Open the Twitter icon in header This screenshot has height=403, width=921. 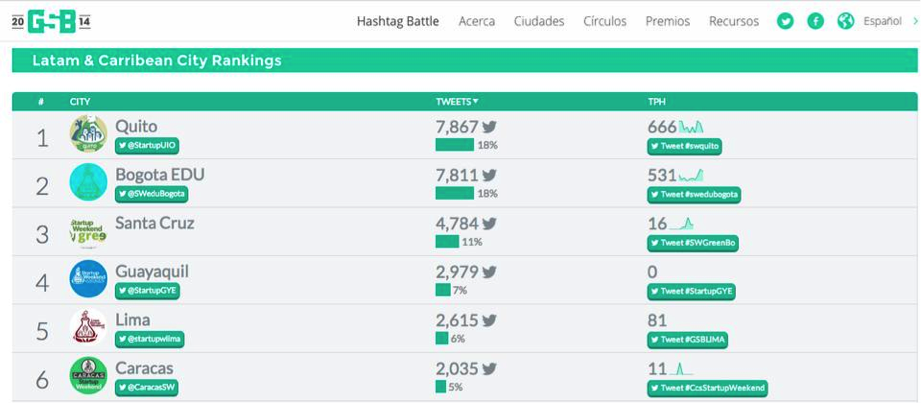(x=785, y=21)
